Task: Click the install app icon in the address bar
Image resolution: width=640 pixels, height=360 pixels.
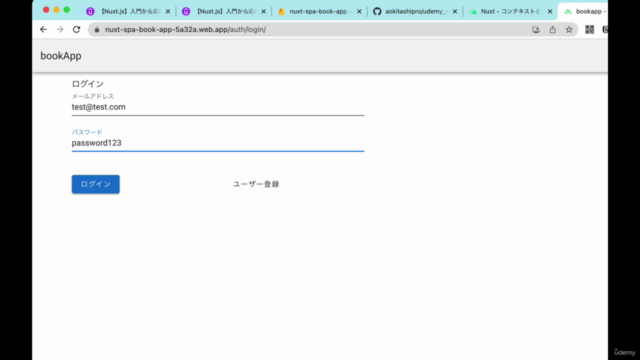Action: (536, 29)
